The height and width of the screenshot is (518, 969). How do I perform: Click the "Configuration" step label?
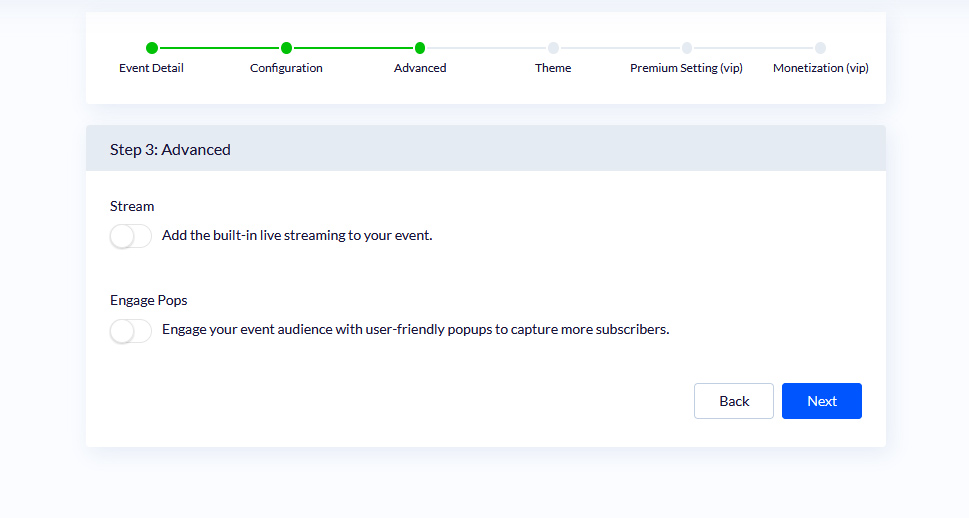286,68
